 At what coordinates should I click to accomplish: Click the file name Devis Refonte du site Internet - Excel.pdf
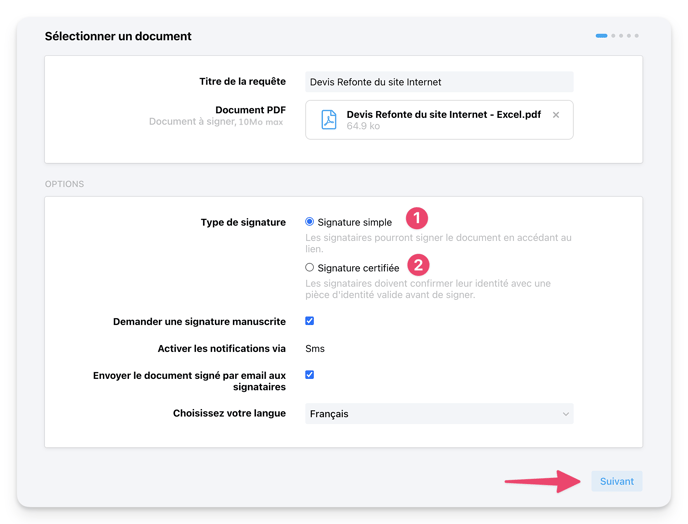pos(444,115)
